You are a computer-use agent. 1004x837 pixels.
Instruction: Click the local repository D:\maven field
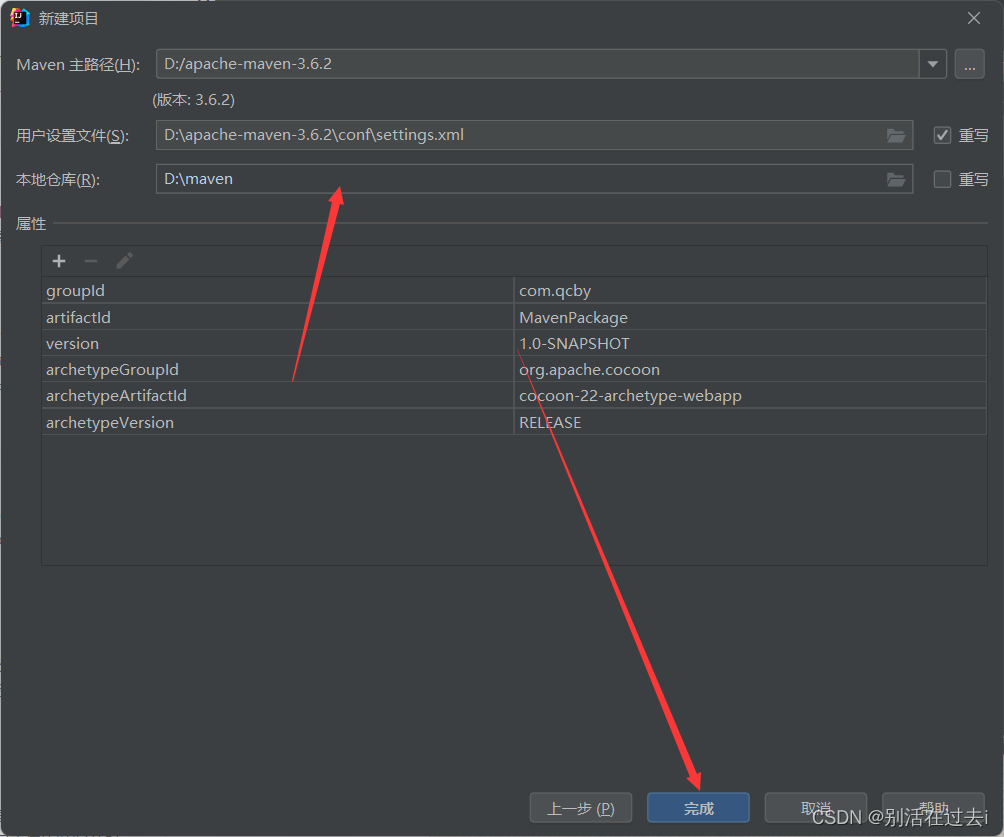pyautogui.click(x=534, y=179)
